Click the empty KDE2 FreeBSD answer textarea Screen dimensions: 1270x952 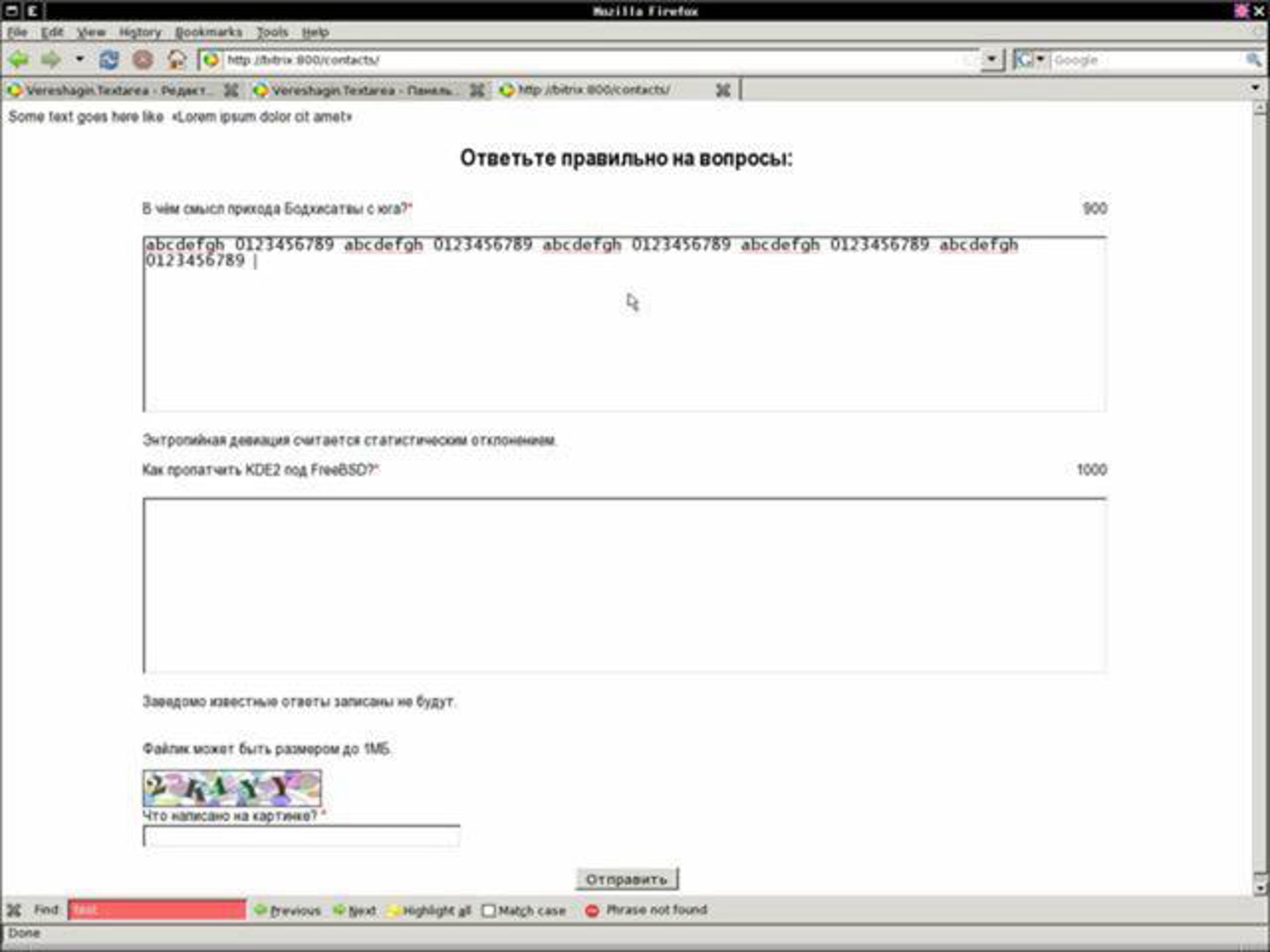click(x=624, y=585)
